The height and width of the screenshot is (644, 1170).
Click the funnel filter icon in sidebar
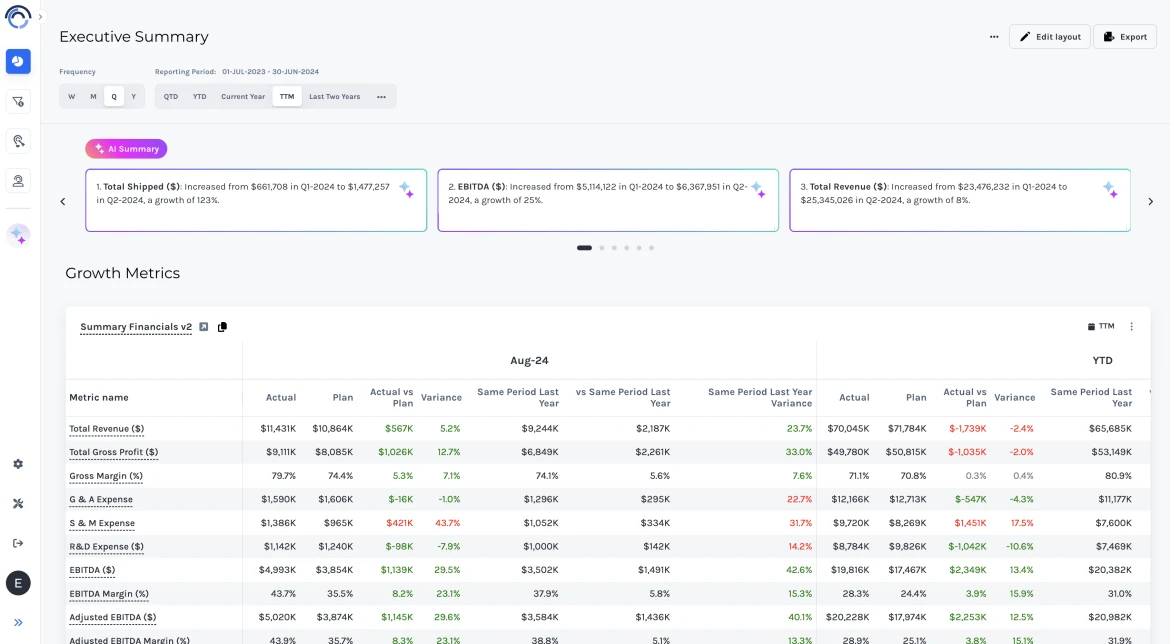(x=18, y=101)
